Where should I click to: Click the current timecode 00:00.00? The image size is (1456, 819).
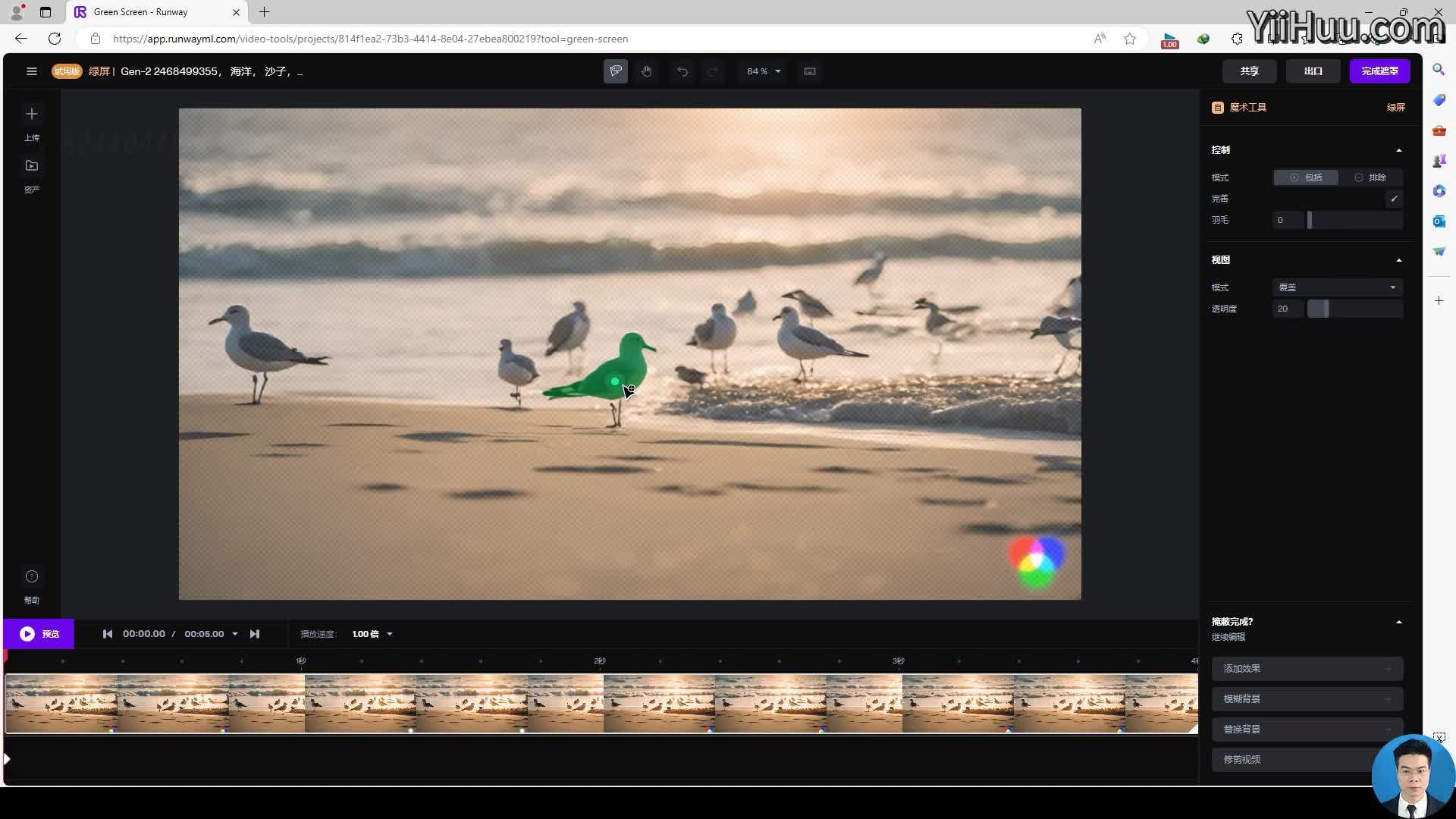coord(144,634)
